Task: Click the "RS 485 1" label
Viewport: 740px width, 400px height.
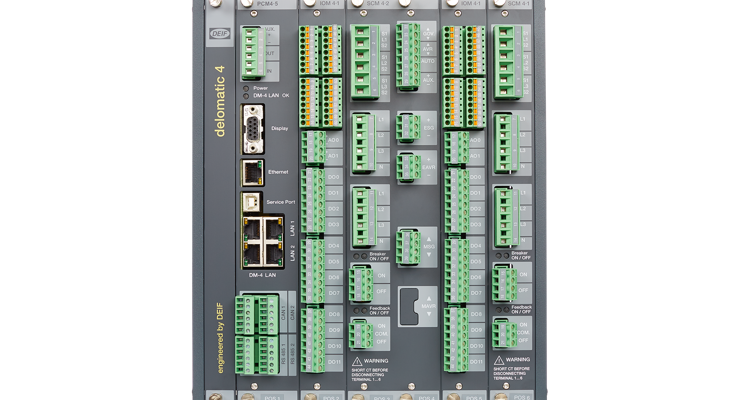Action: 284,355
